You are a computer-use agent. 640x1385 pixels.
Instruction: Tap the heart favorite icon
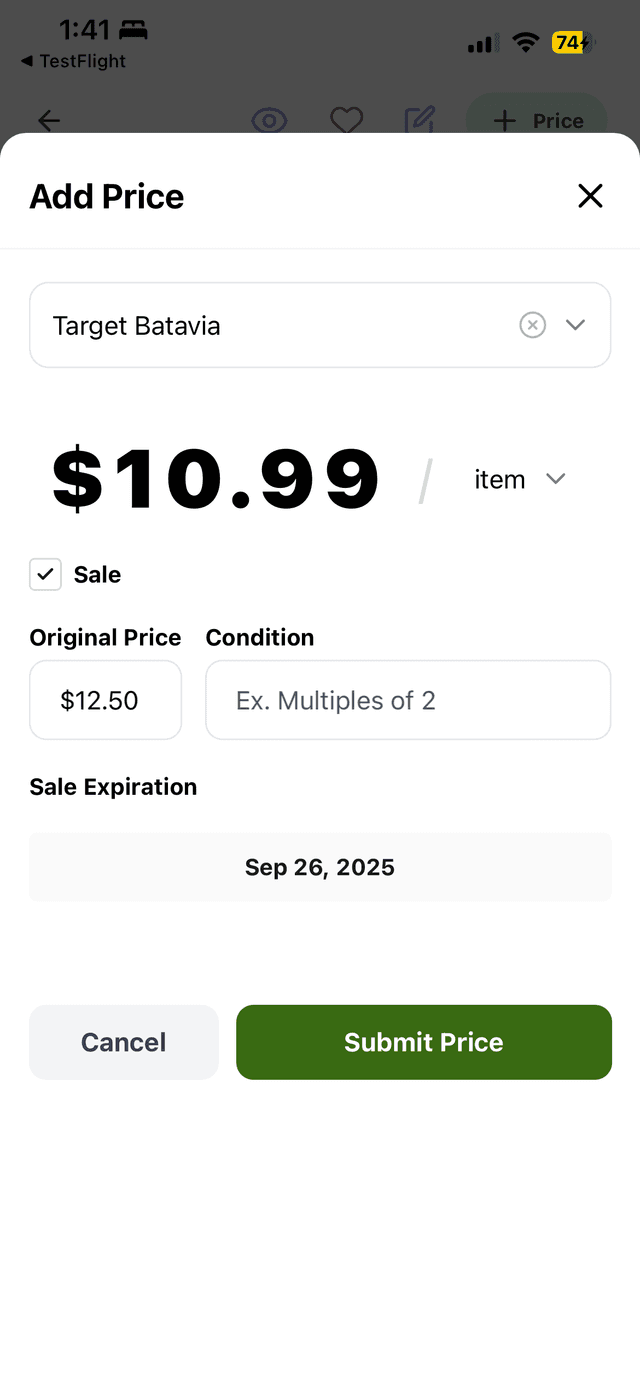[346, 120]
